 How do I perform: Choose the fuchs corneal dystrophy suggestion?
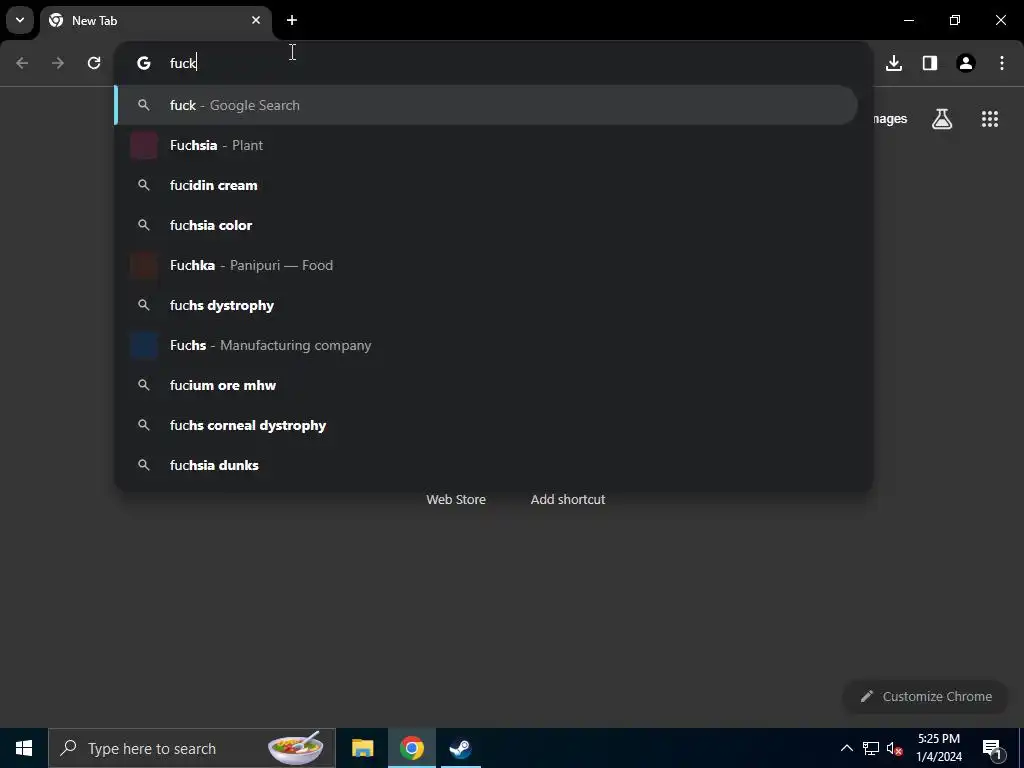click(x=486, y=425)
